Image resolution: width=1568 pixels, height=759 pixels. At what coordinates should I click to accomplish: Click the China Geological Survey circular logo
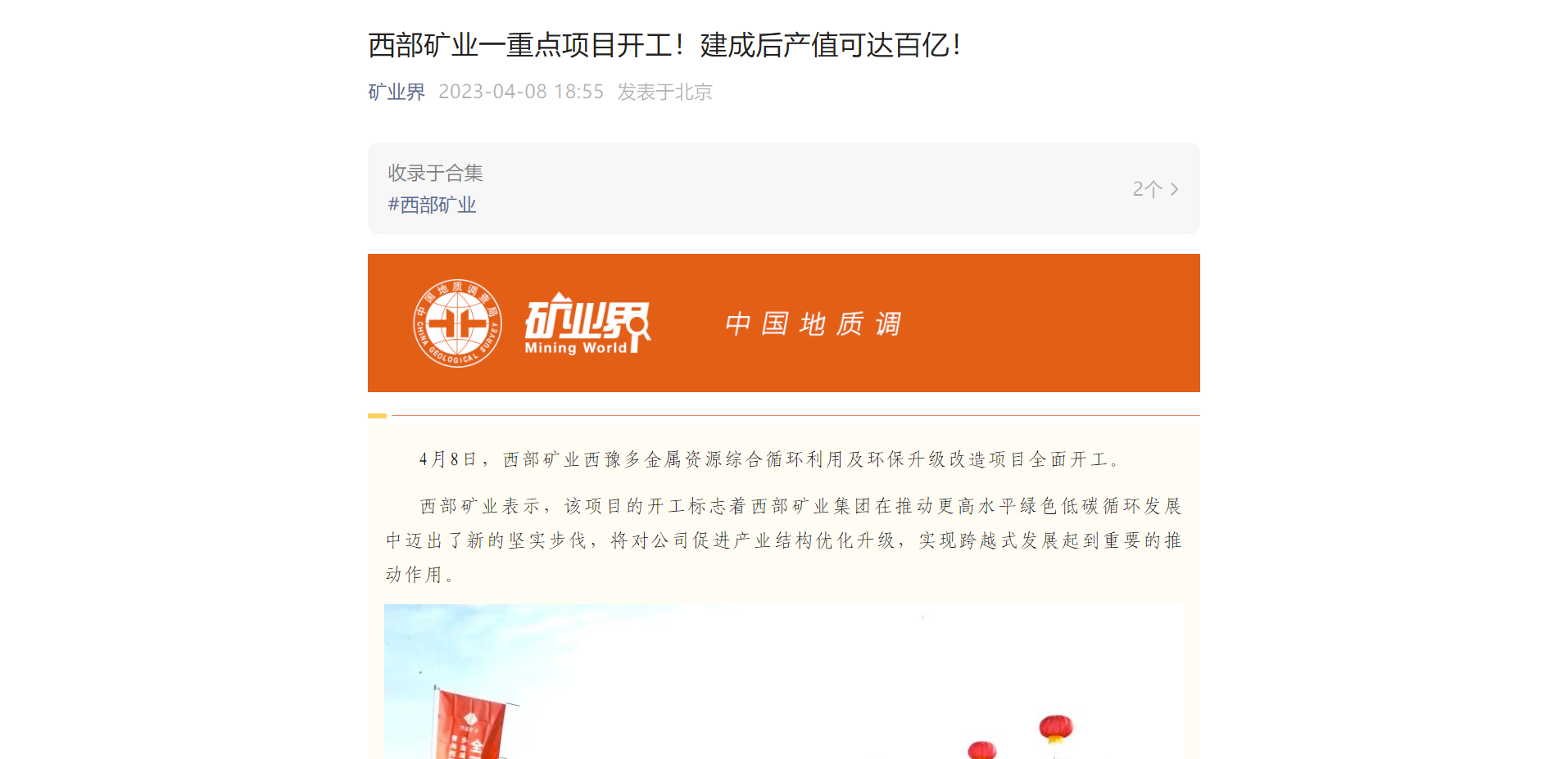(x=457, y=323)
